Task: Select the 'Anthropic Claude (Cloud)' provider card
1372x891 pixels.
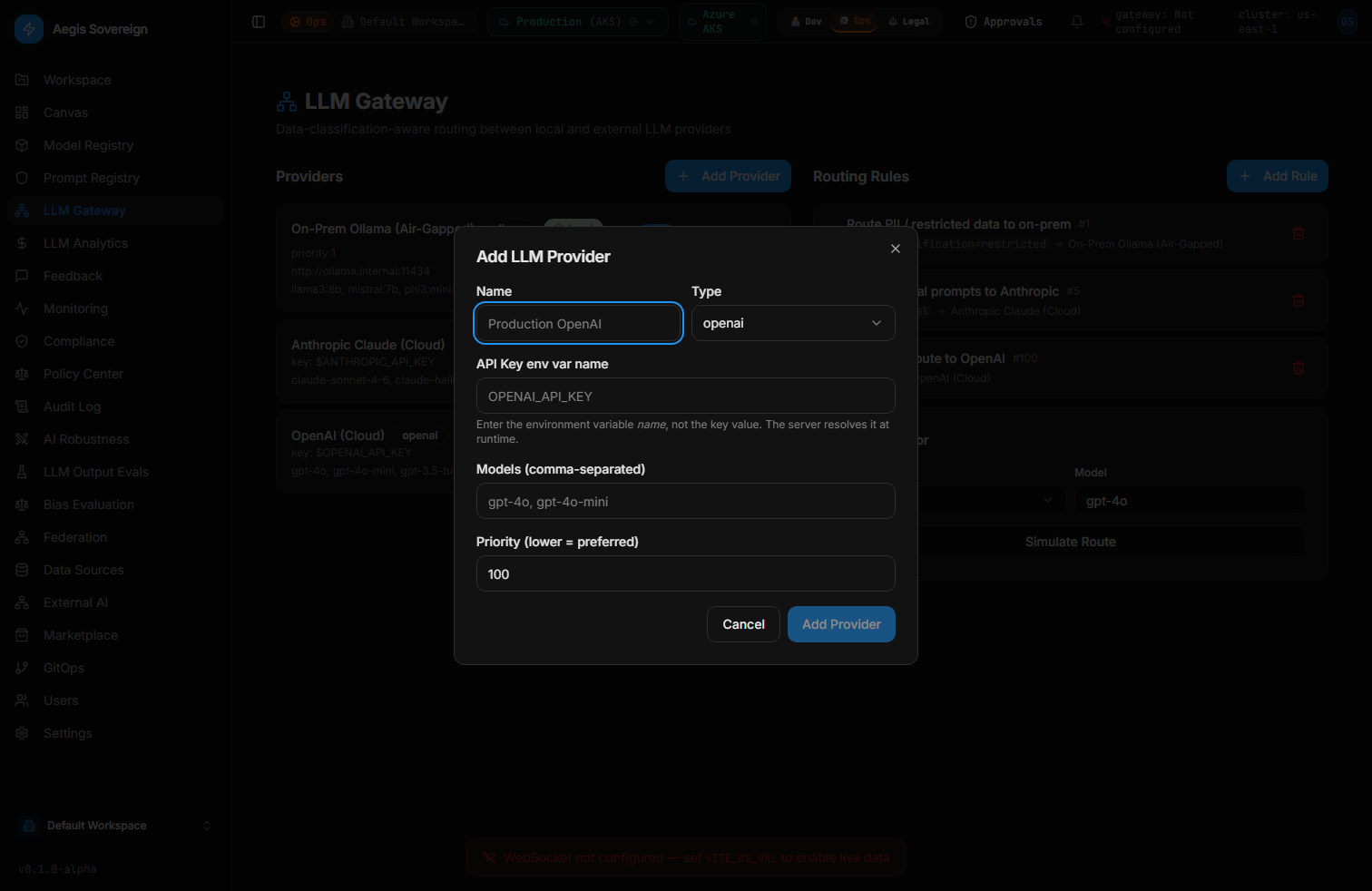Action: (367, 361)
